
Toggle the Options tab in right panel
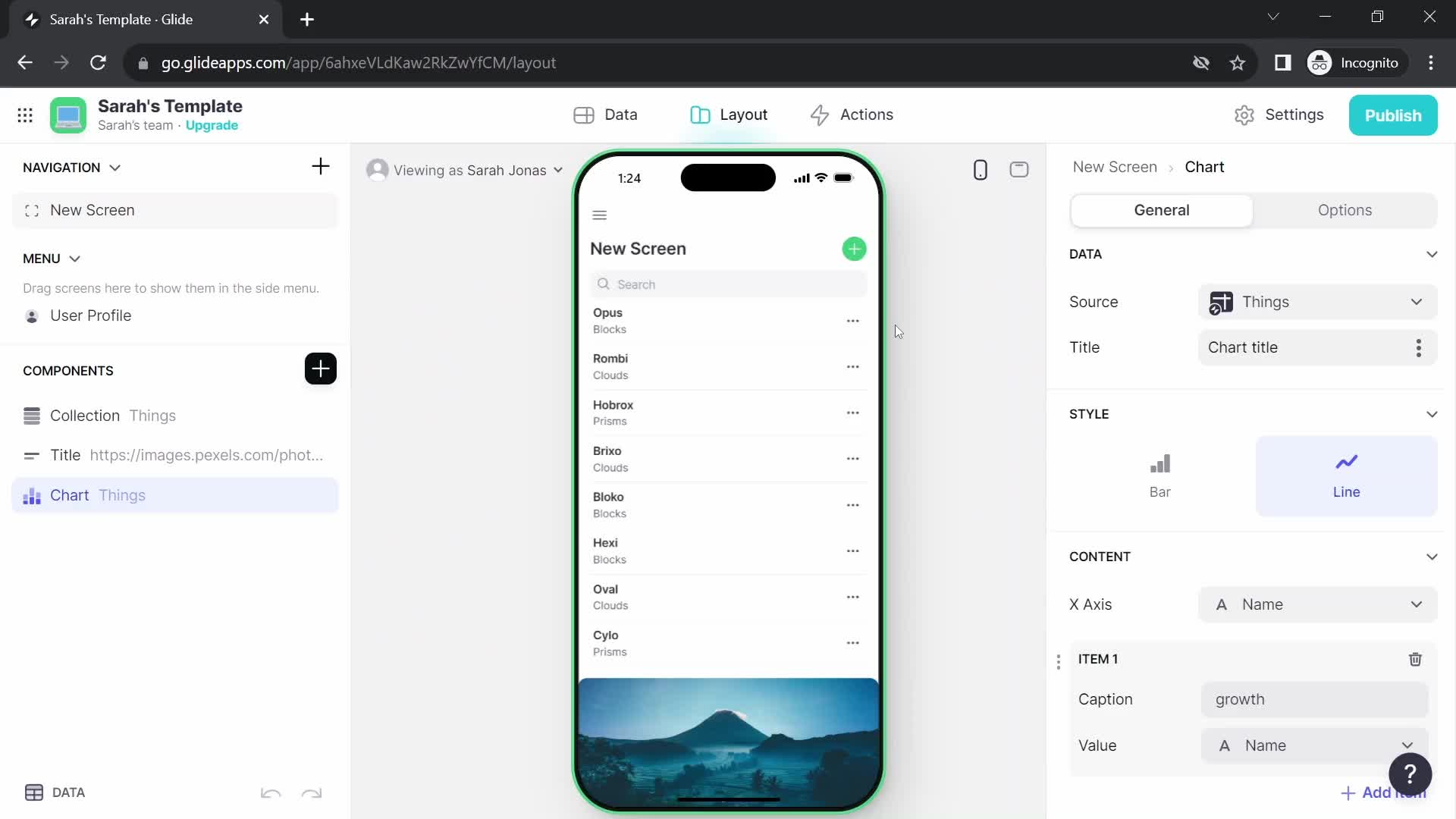click(1345, 210)
